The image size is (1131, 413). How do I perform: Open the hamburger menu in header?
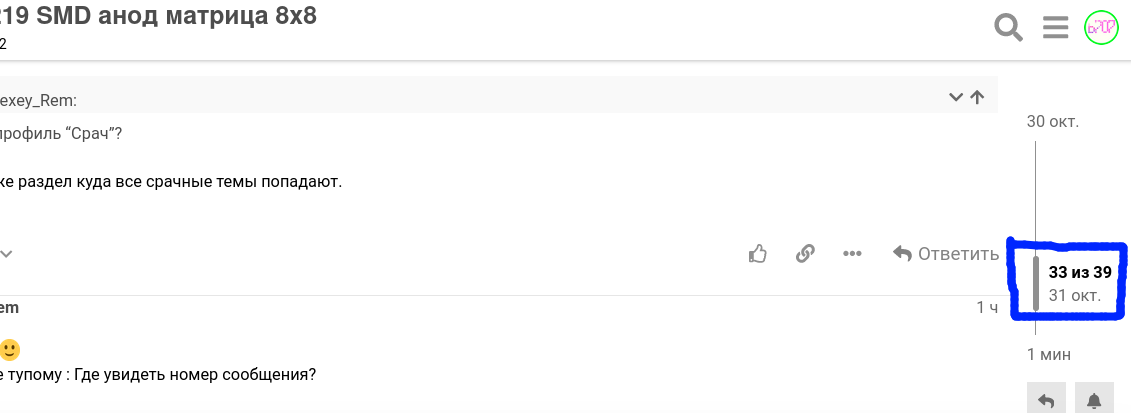(x=1055, y=28)
